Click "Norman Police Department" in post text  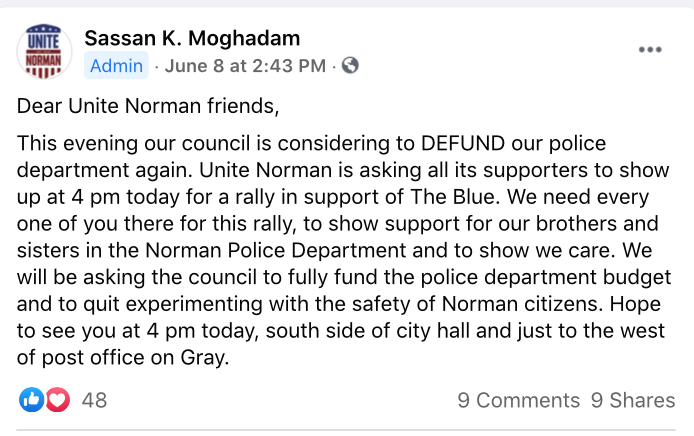[276, 251]
